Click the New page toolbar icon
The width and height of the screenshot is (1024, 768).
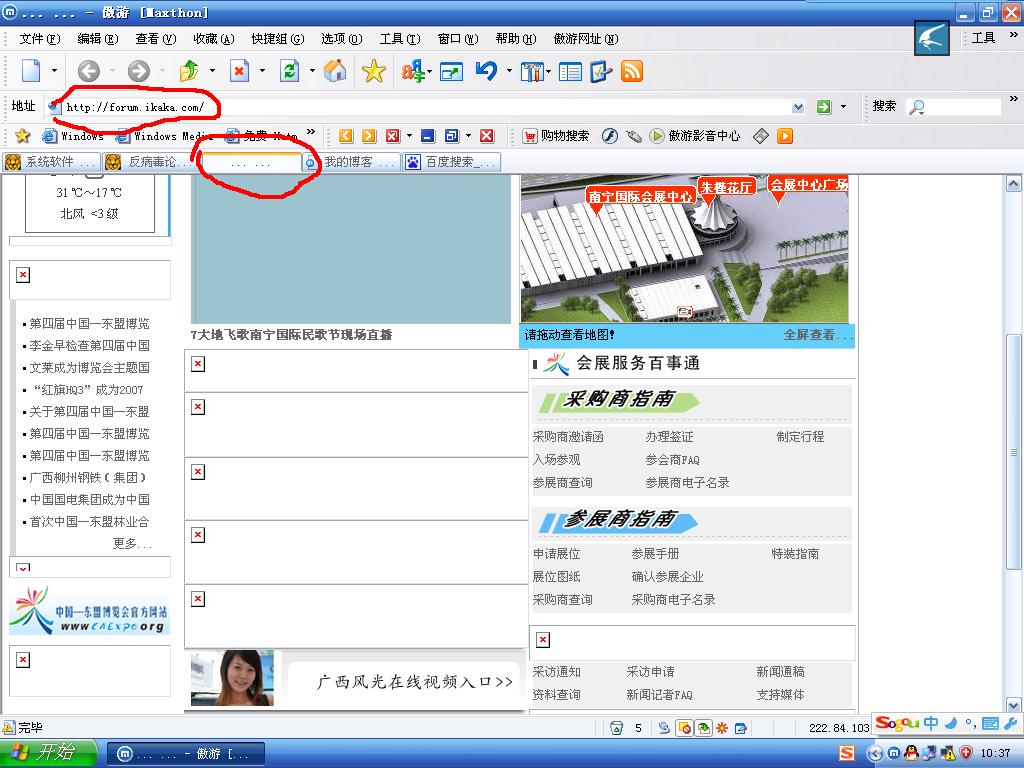coord(31,71)
